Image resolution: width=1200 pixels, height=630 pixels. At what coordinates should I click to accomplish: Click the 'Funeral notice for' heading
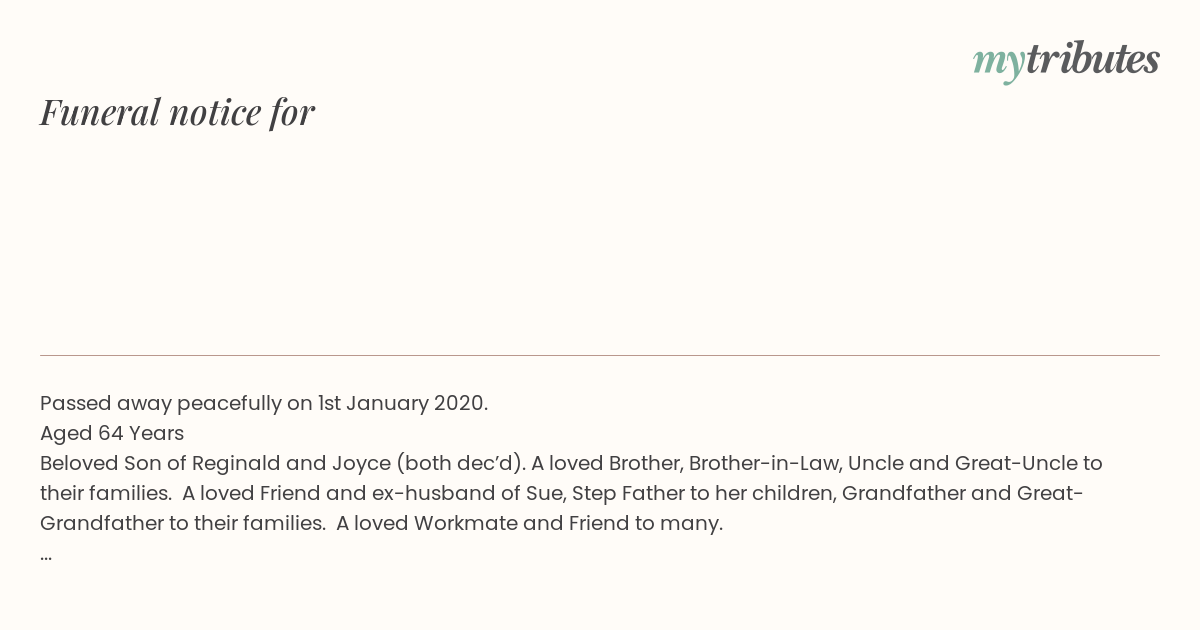tap(177, 112)
